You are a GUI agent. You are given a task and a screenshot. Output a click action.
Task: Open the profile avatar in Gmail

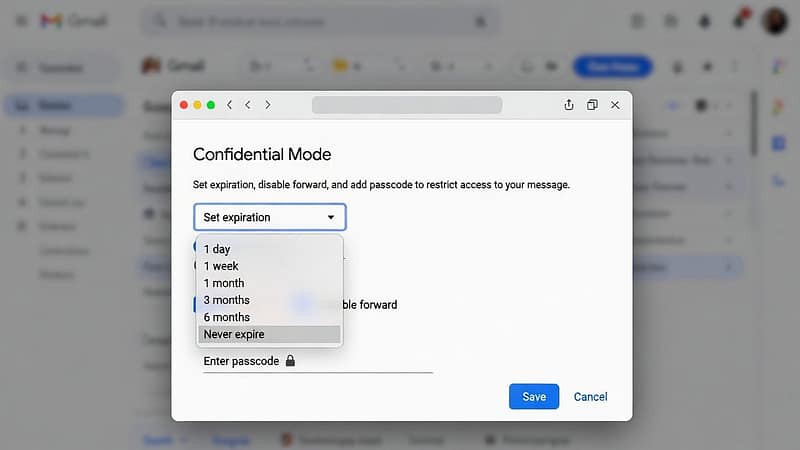775,21
